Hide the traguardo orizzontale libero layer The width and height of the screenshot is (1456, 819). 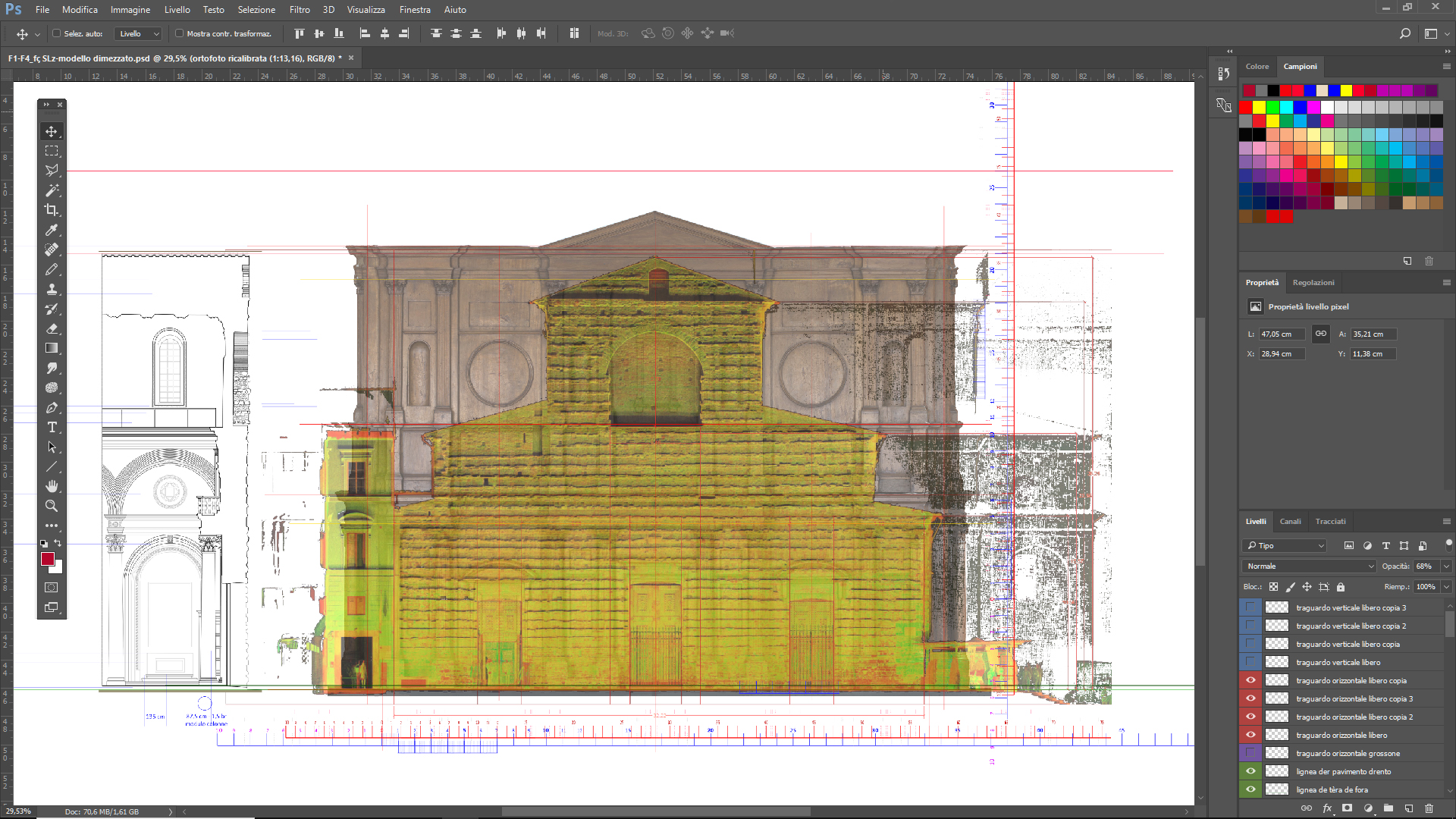(x=1250, y=735)
